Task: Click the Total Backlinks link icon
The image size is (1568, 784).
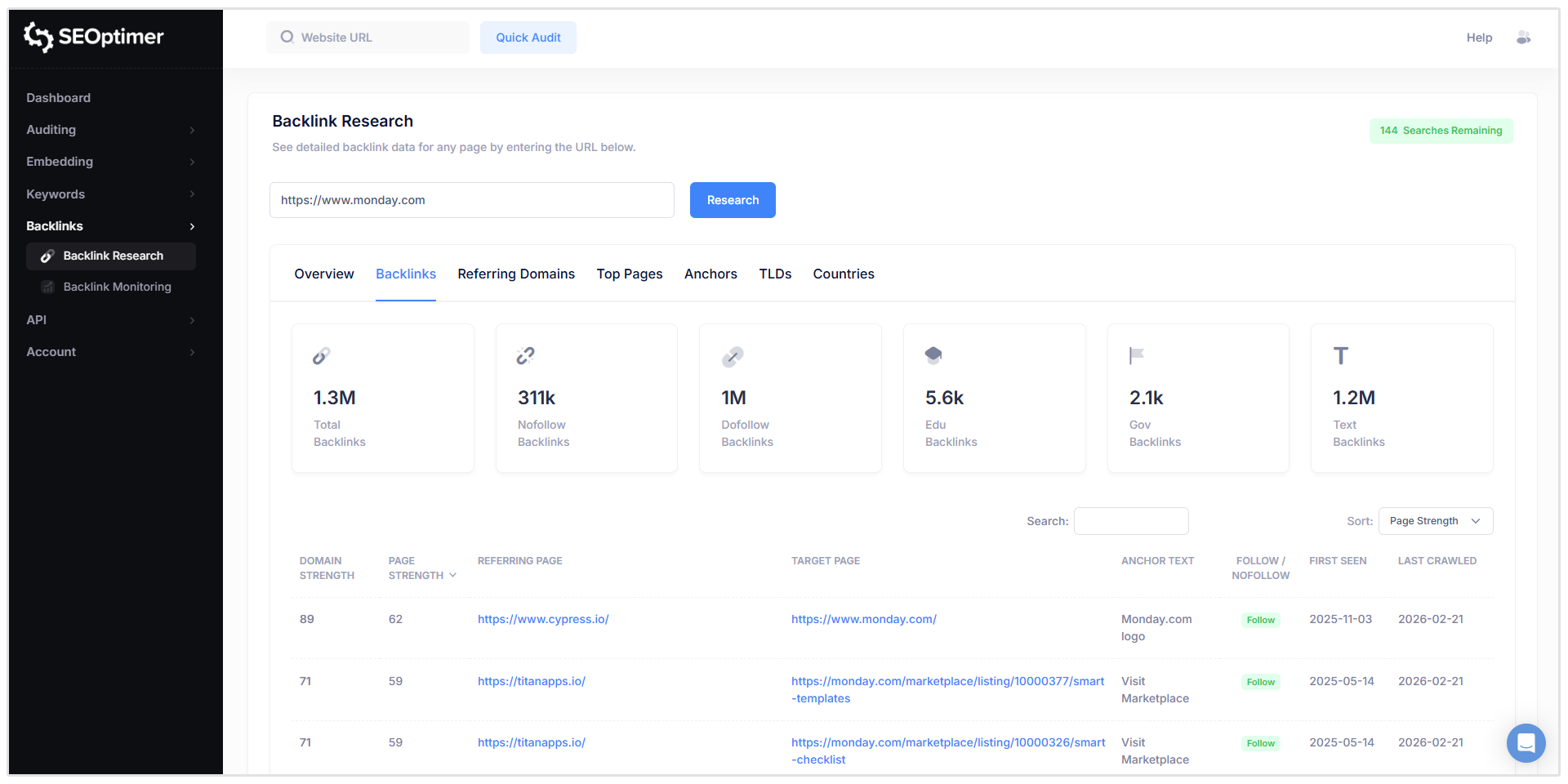Action: pos(321,355)
